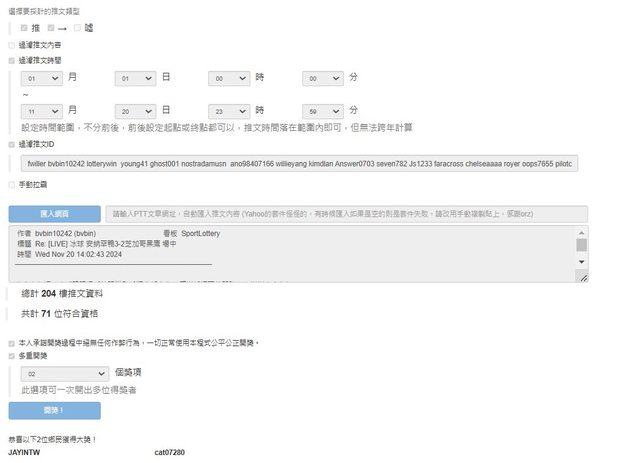The image size is (640, 463).
Task: Click the 匯入網頁 import button
Action: 54,214
